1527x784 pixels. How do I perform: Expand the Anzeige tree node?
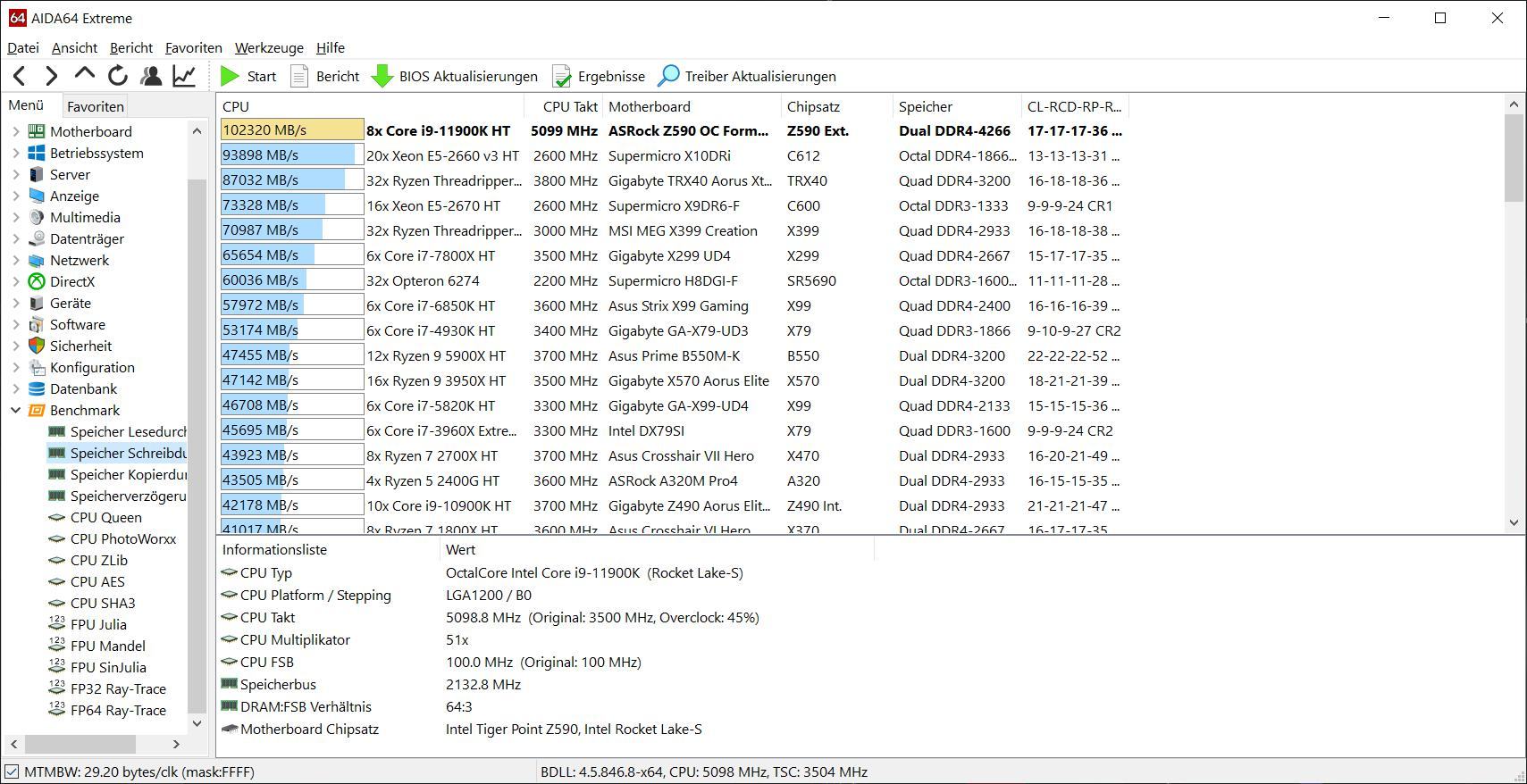point(15,196)
